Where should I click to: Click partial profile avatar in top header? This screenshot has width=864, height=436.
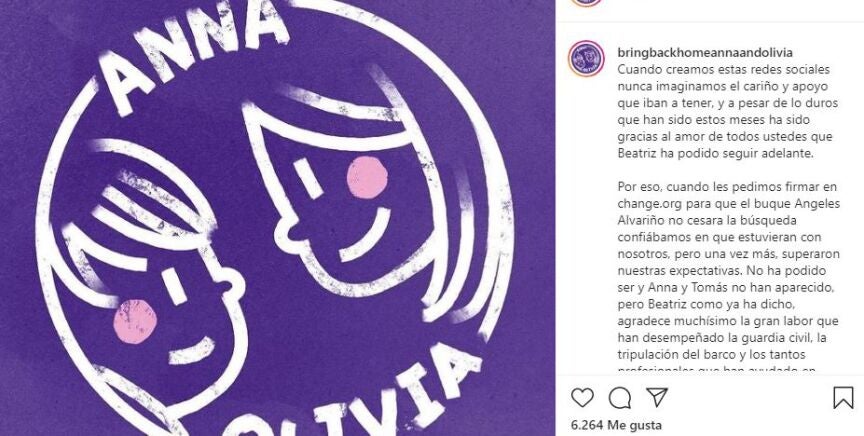point(586,3)
